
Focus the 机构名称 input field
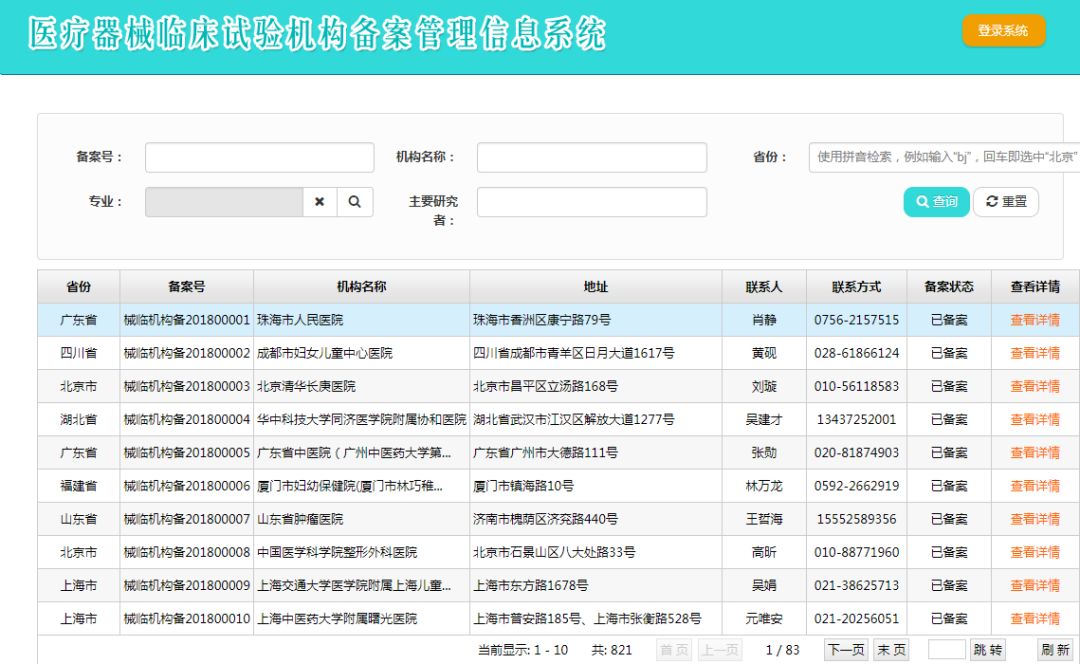pyautogui.click(x=592, y=157)
